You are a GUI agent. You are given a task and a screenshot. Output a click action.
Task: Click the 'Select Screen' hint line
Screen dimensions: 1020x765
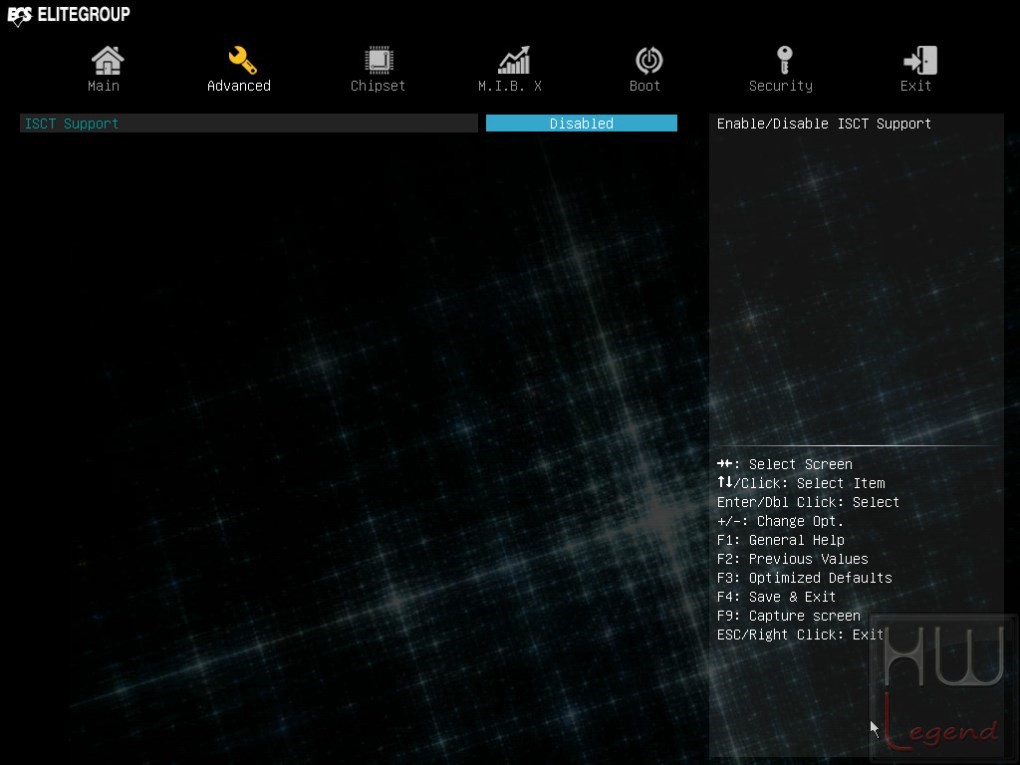[785, 464]
